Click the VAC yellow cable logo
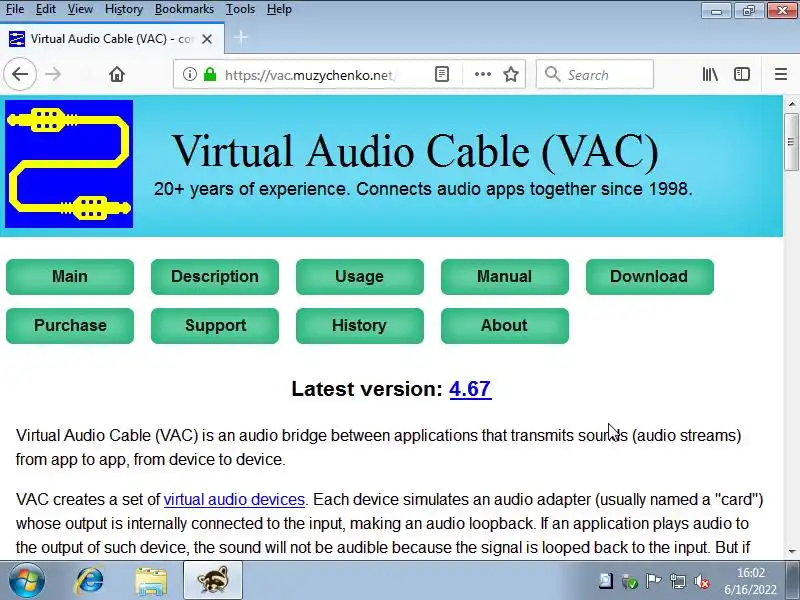800x600 pixels. [69, 164]
